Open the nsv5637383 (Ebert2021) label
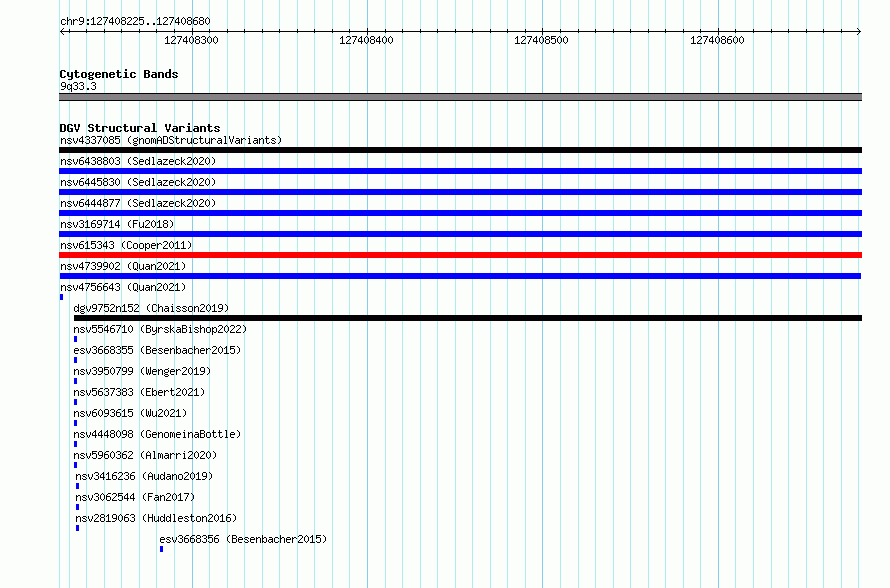 (139, 392)
